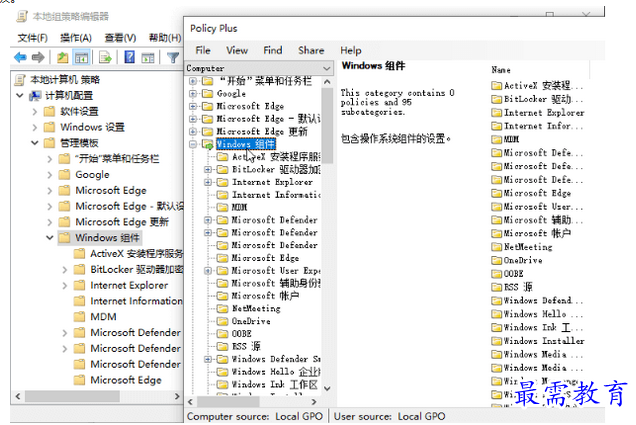Select Windows Hello 企业版 in Policy Plus tree

click(276, 371)
